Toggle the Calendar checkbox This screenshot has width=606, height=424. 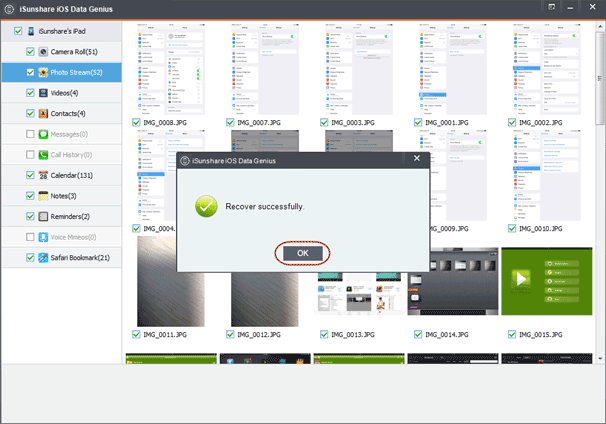click(30, 175)
